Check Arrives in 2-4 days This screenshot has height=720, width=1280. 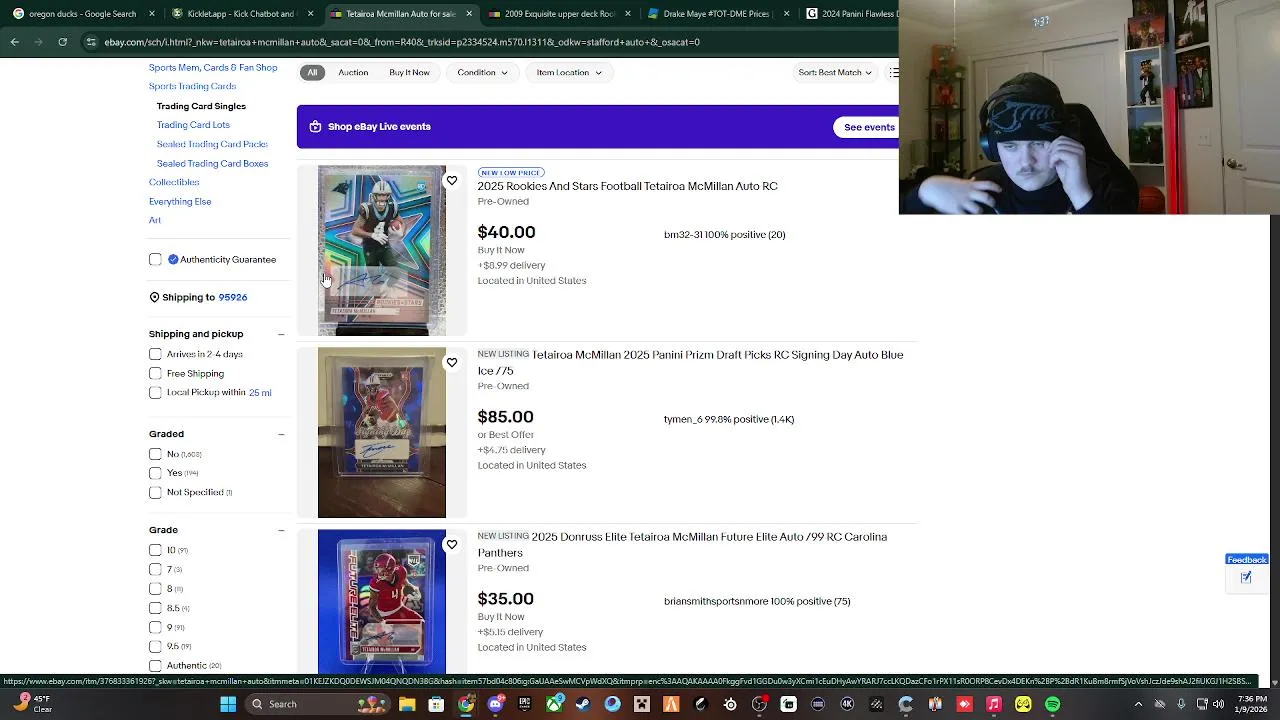point(155,354)
